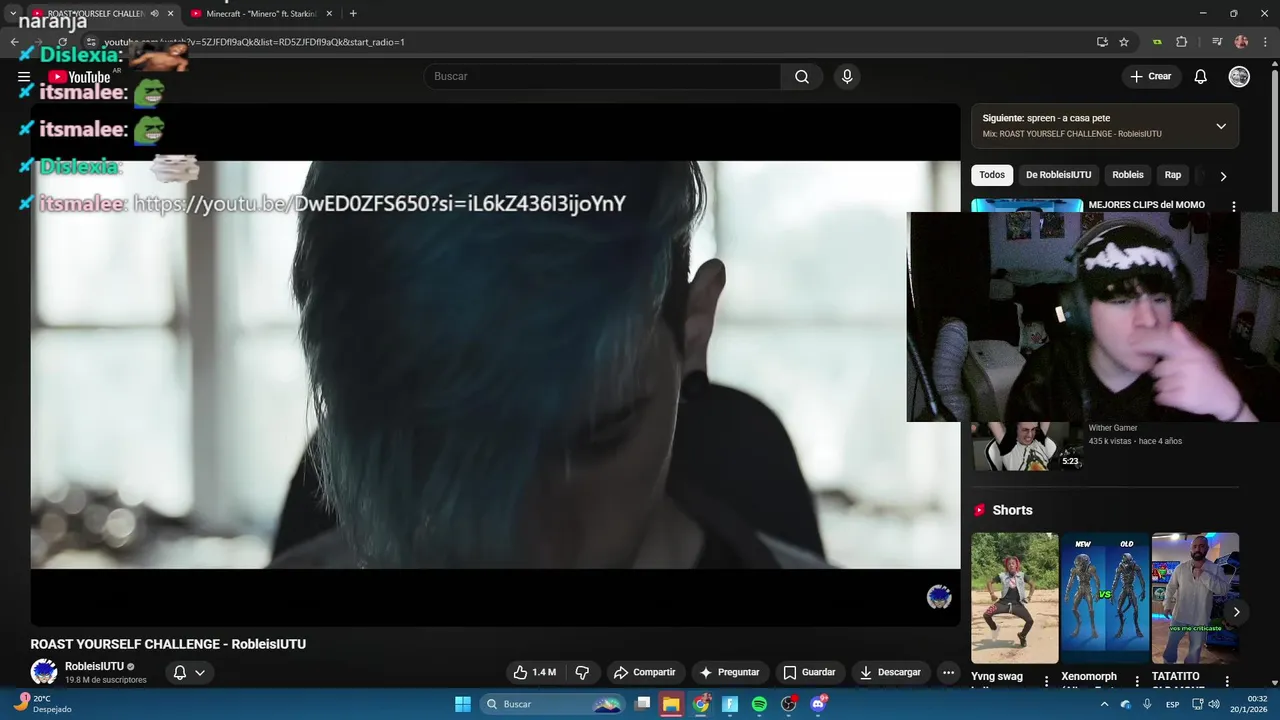Select the De RobleisIUTU chip
The height and width of the screenshot is (720, 1280).
tap(1058, 175)
